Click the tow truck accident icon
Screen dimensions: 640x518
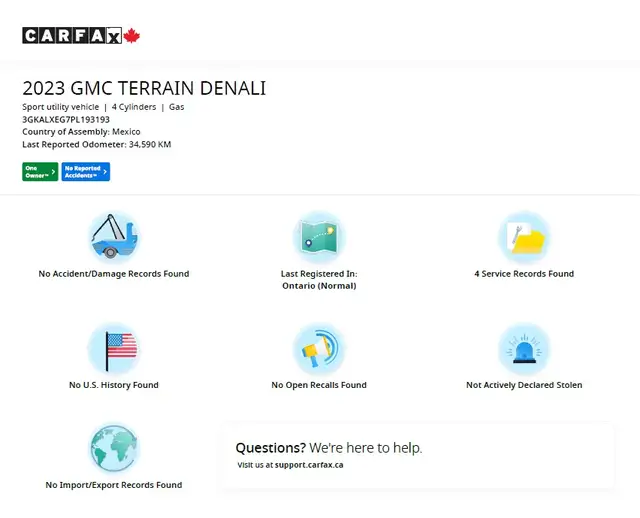pos(113,236)
